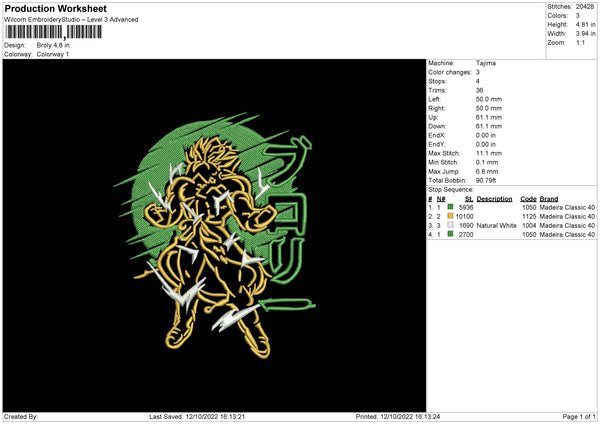Click the Total Bobbin value 90.79ft
The width and height of the screenshot is (600, 424).
tap(486, 181)
